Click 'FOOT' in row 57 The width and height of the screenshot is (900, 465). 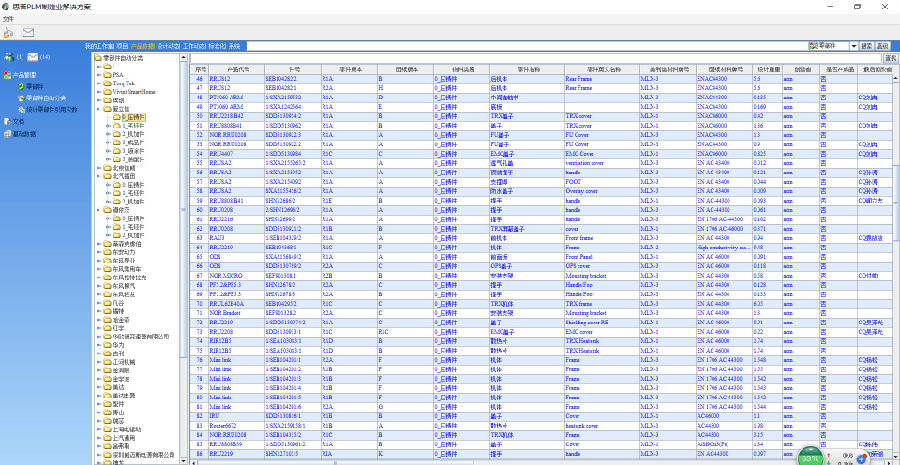tap(572, 182)
